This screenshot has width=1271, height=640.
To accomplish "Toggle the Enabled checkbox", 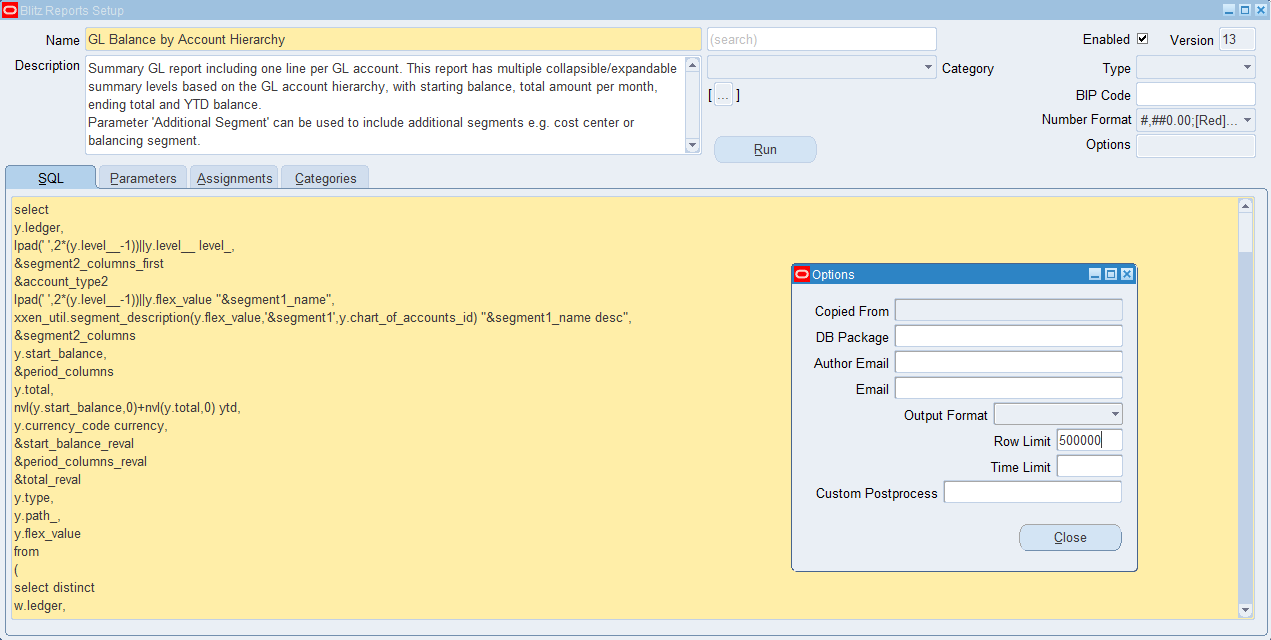I will 1142,40.
